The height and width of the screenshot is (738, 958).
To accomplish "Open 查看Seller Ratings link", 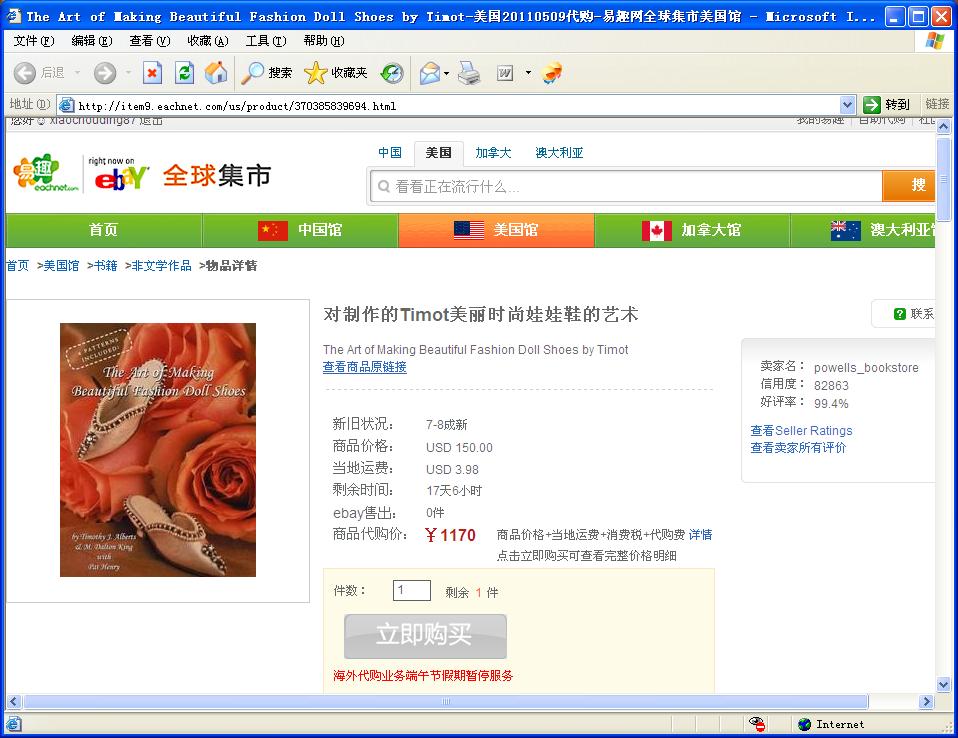I will 801,431.
